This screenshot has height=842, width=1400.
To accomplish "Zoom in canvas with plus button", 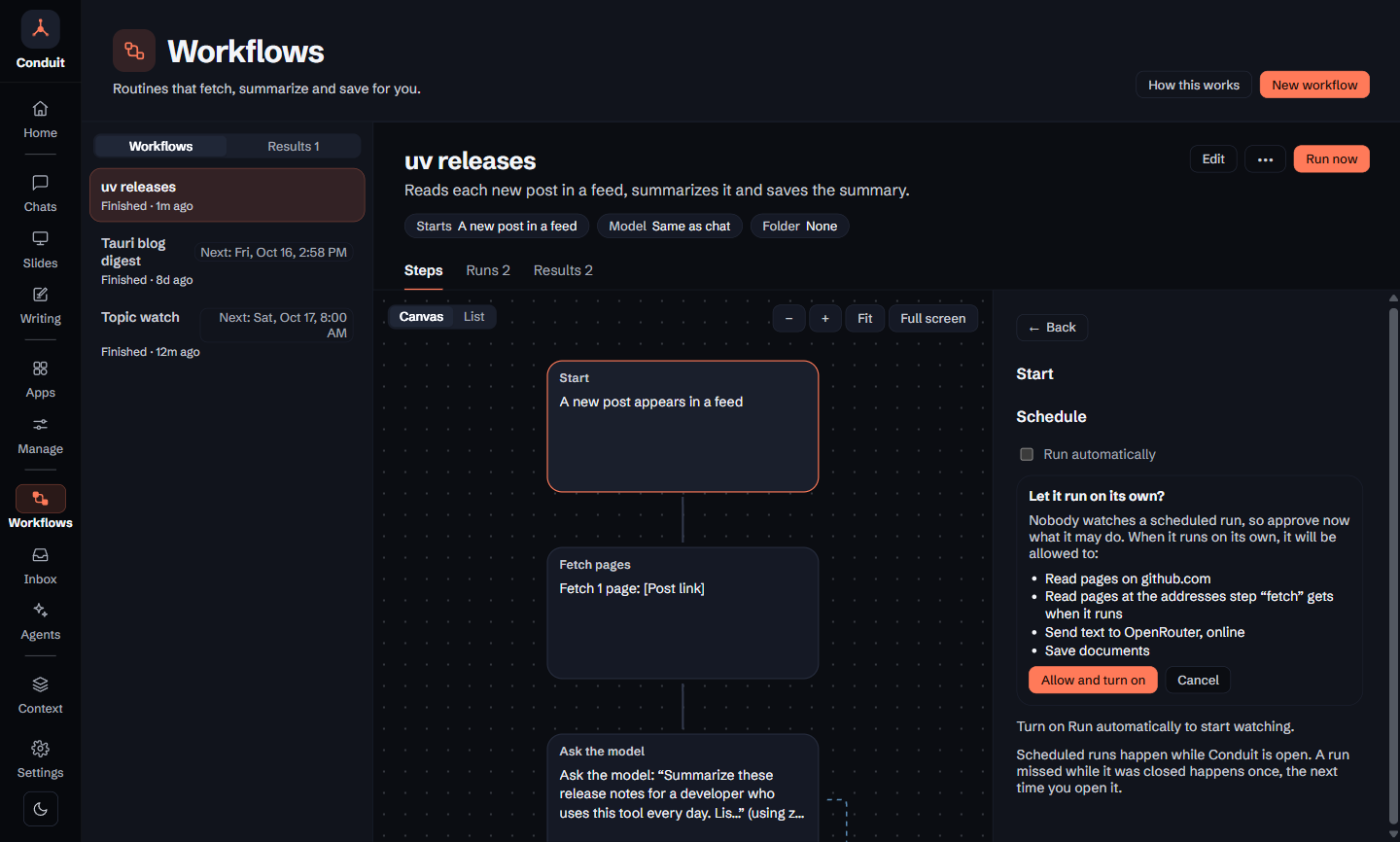I will (825, 318).
